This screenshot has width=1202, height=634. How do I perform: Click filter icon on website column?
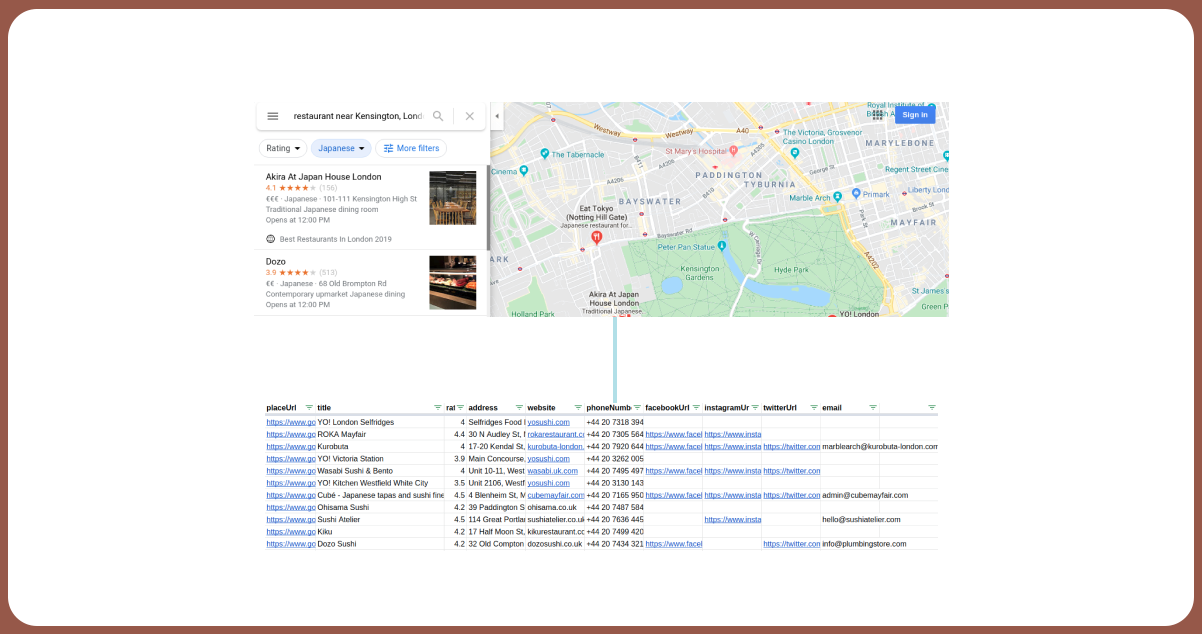click(577, 408)
